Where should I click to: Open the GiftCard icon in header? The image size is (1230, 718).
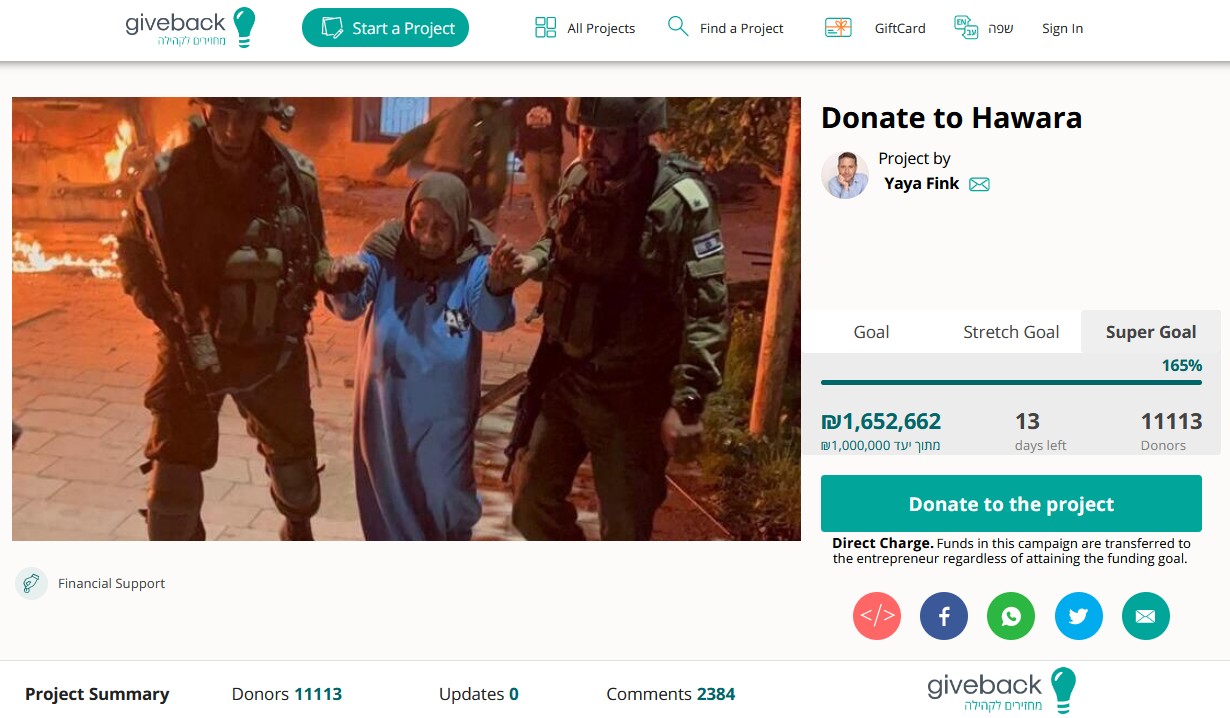coord(838,28)
